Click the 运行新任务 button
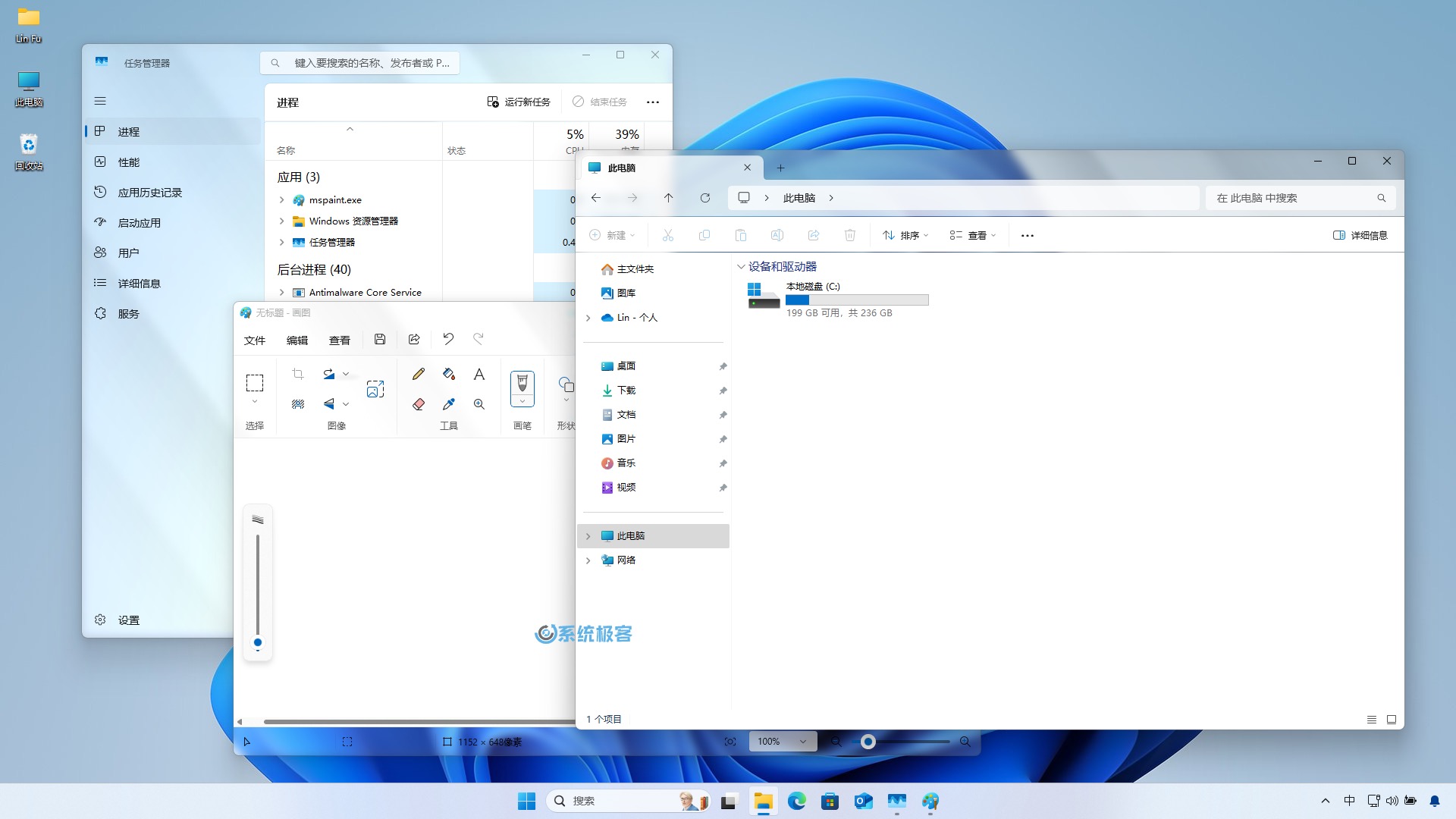The width and height of the screenshot is (1456, 819). 519,102
